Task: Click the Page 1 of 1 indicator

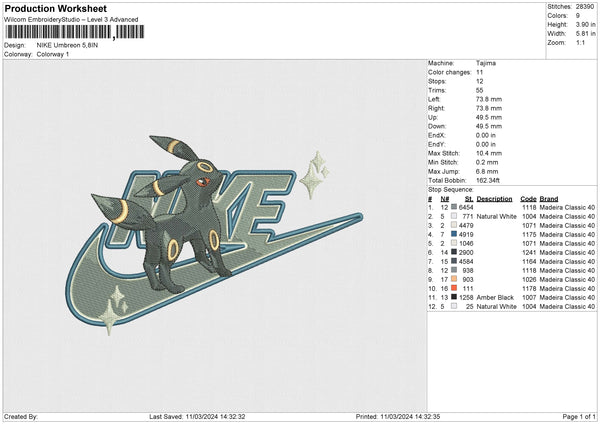Action: 579,417
